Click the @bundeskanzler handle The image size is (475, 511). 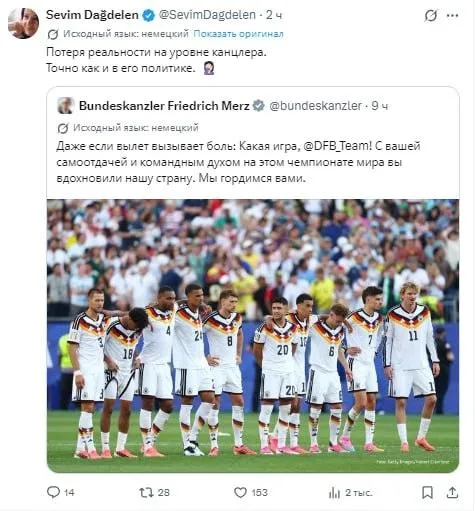pyautogui.click(x=315, y=106)
